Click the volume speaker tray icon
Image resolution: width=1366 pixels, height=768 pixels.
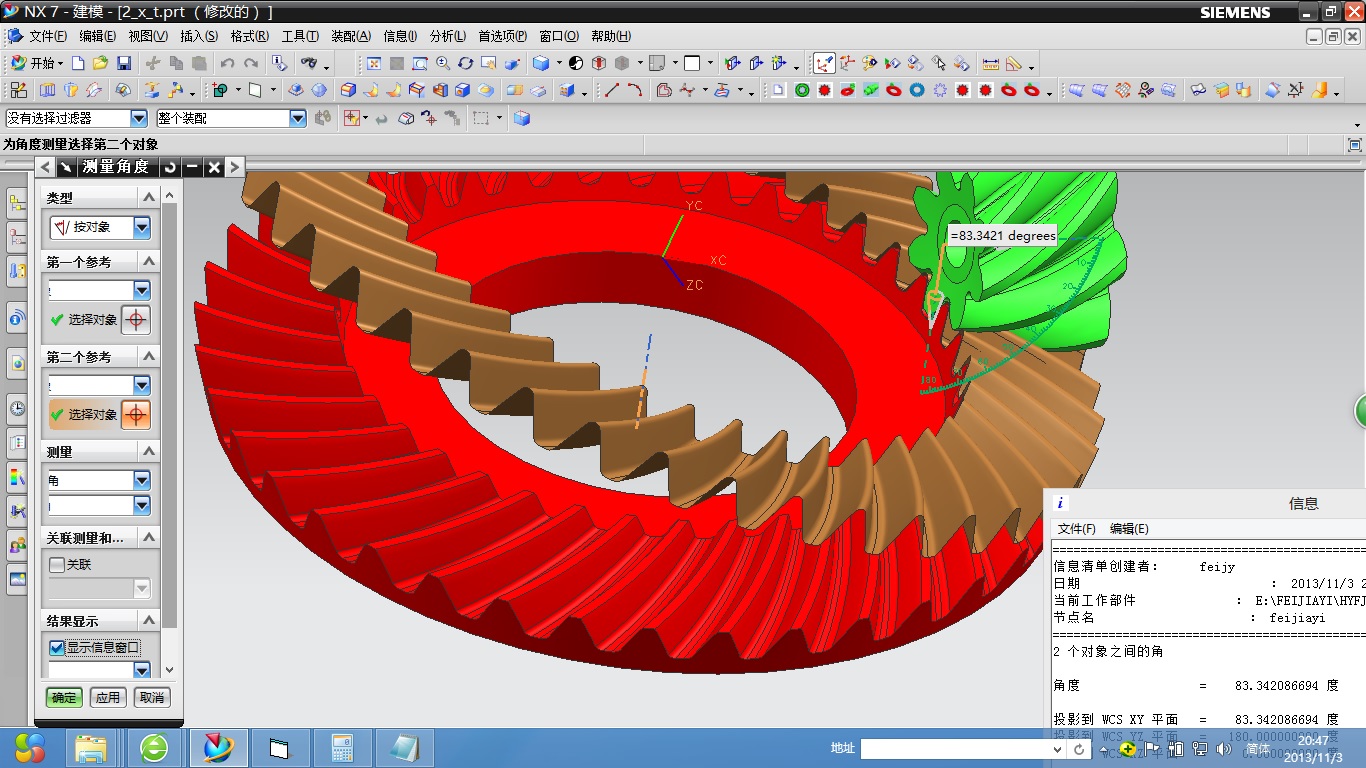(x=1223, y=748)
